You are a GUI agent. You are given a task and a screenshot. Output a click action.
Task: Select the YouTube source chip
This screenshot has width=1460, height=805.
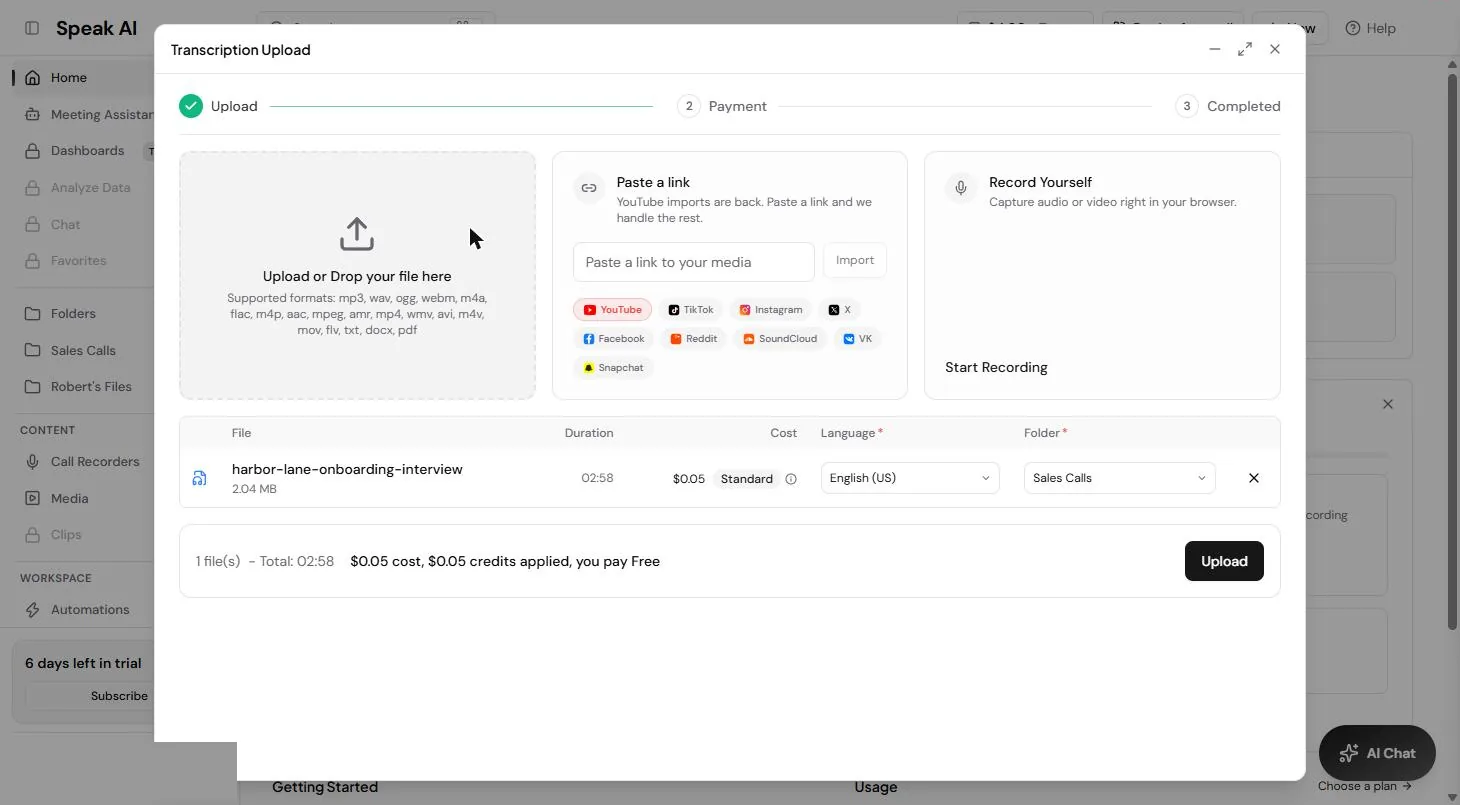click(612, 310)
